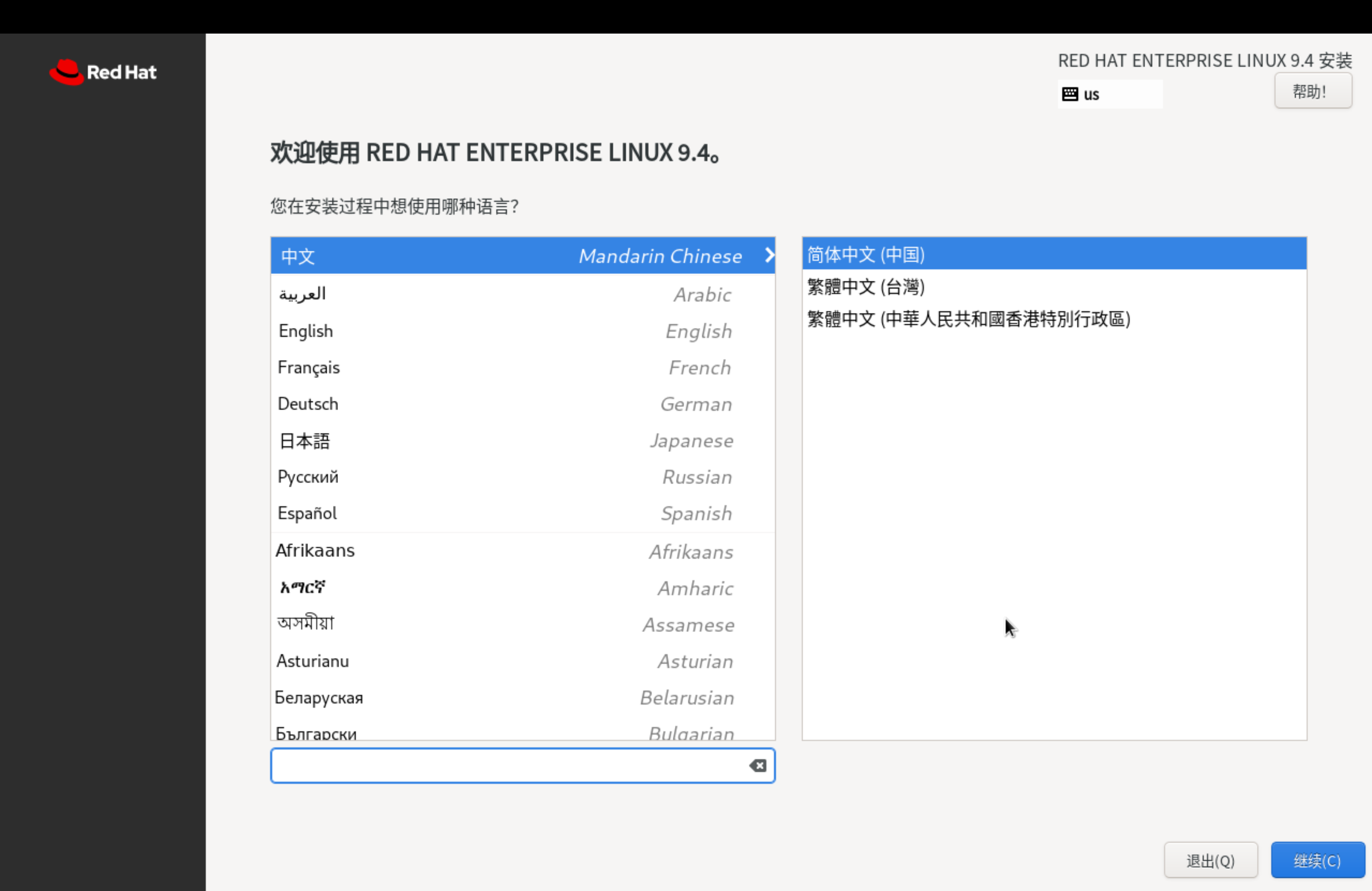Select locale 繁體中文 (中華人民共和國香港特別行政區)
Image resolution: width=1372 pixels, height=891 pixels.
(x=1054, y=318)
